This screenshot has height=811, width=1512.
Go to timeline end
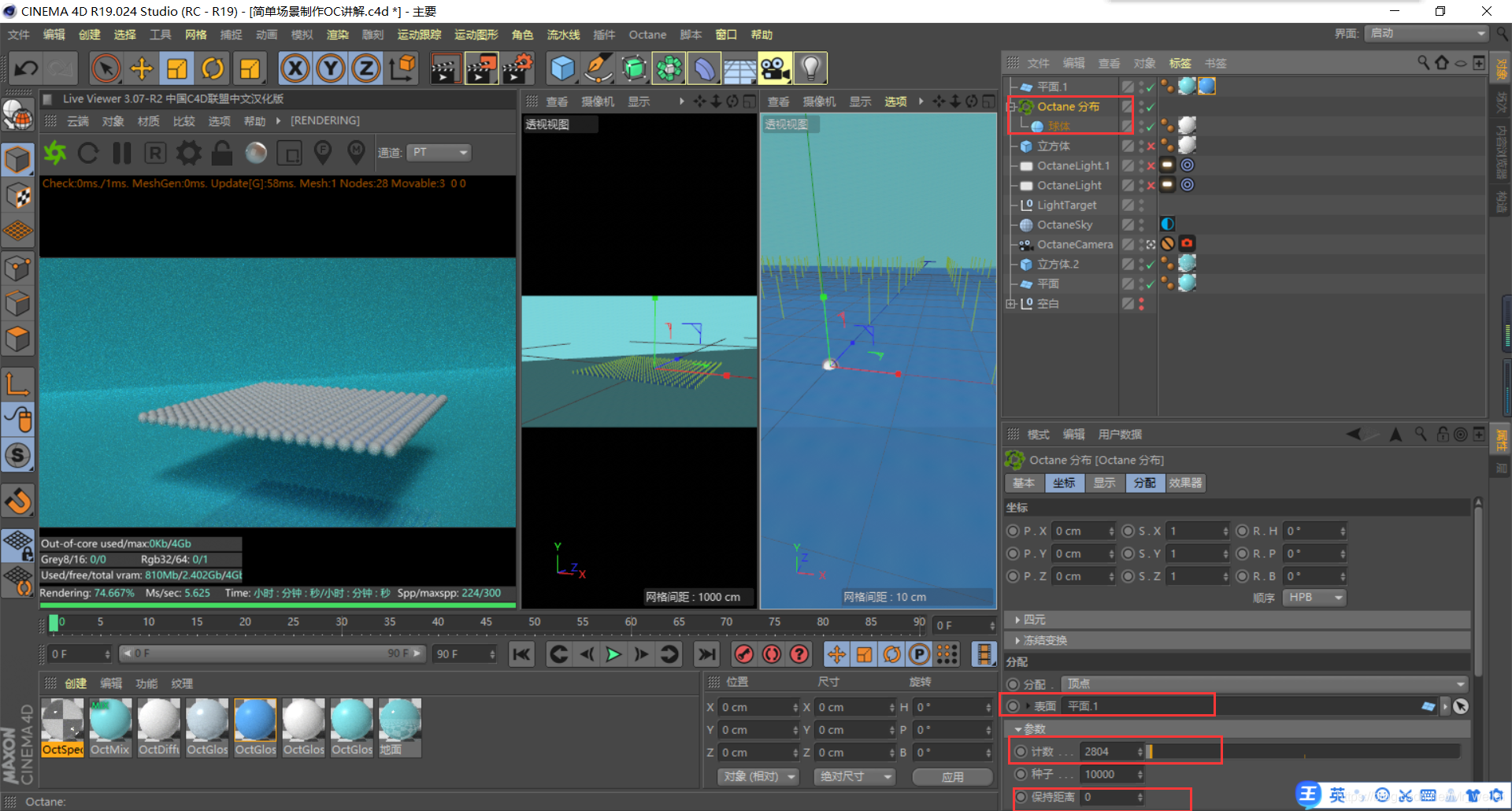point(707,654)
